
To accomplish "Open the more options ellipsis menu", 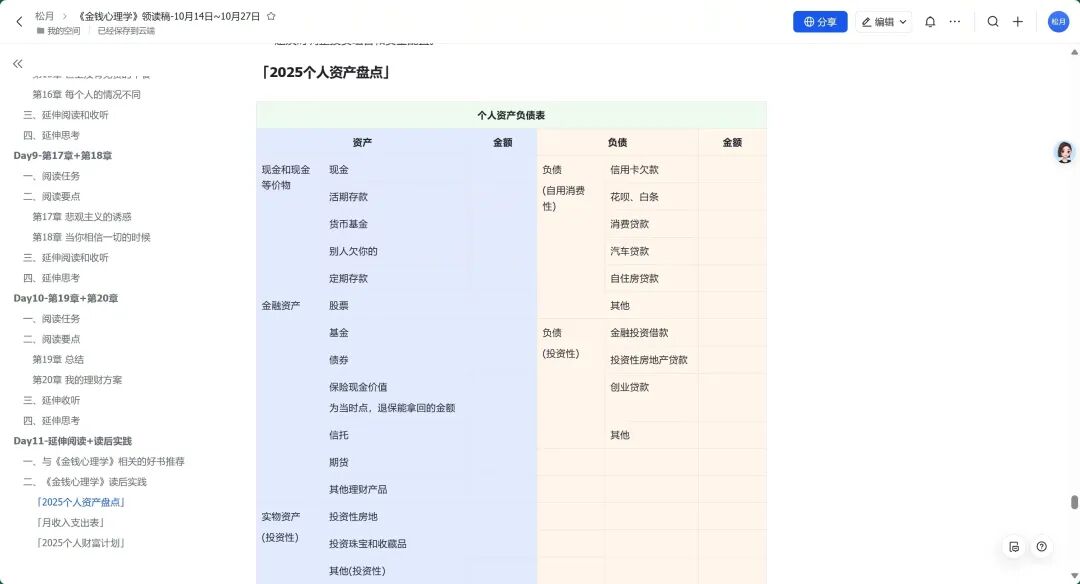I will 955,22.
